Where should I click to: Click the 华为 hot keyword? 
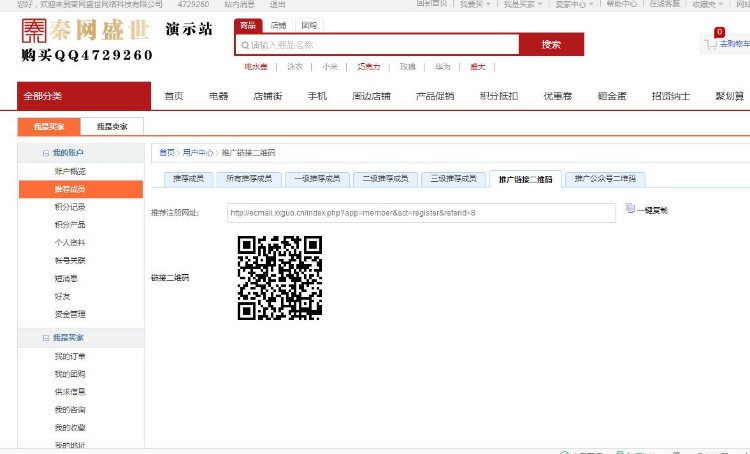pos(442,67)
